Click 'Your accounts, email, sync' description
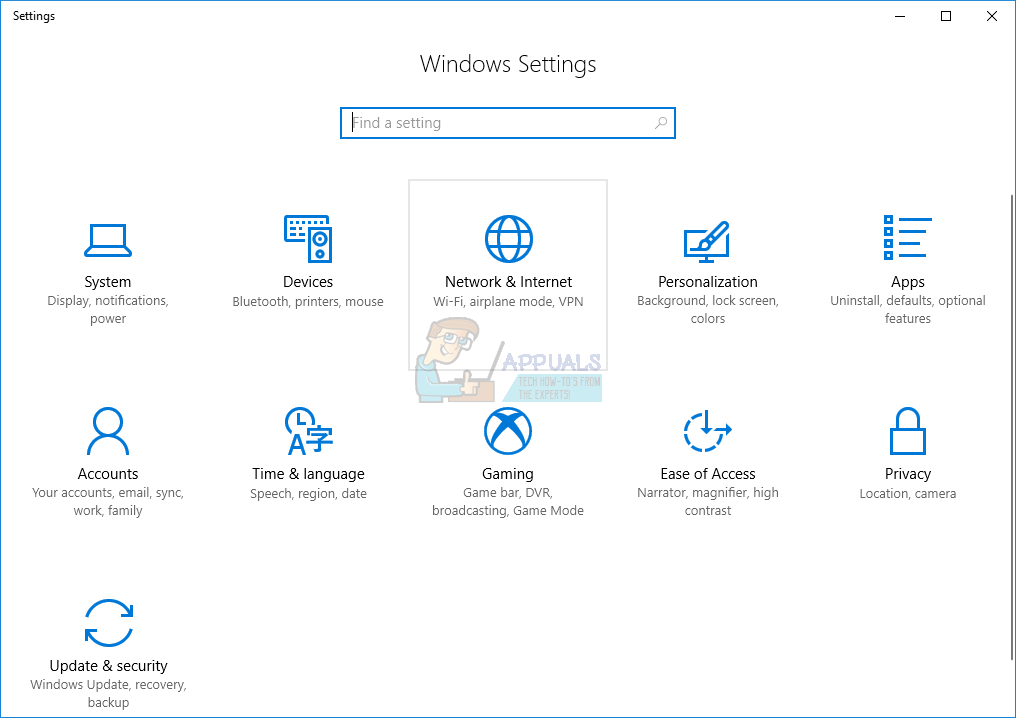 click(108, 493)
